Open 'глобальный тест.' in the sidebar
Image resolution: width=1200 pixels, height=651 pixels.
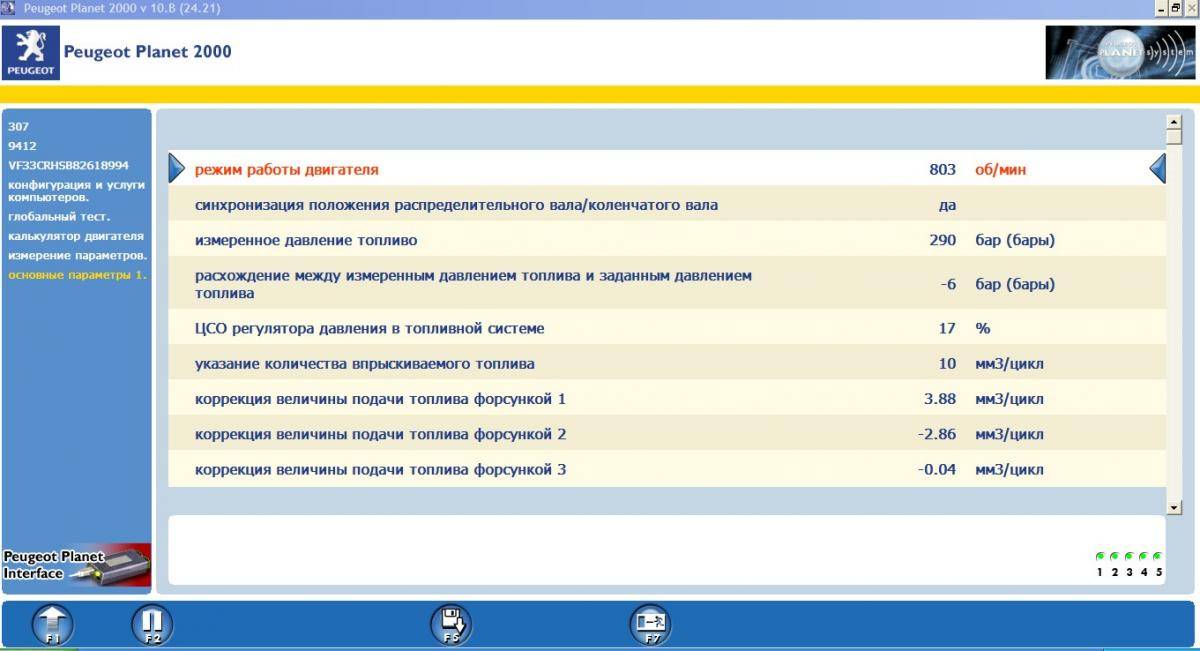pos(59,216)
